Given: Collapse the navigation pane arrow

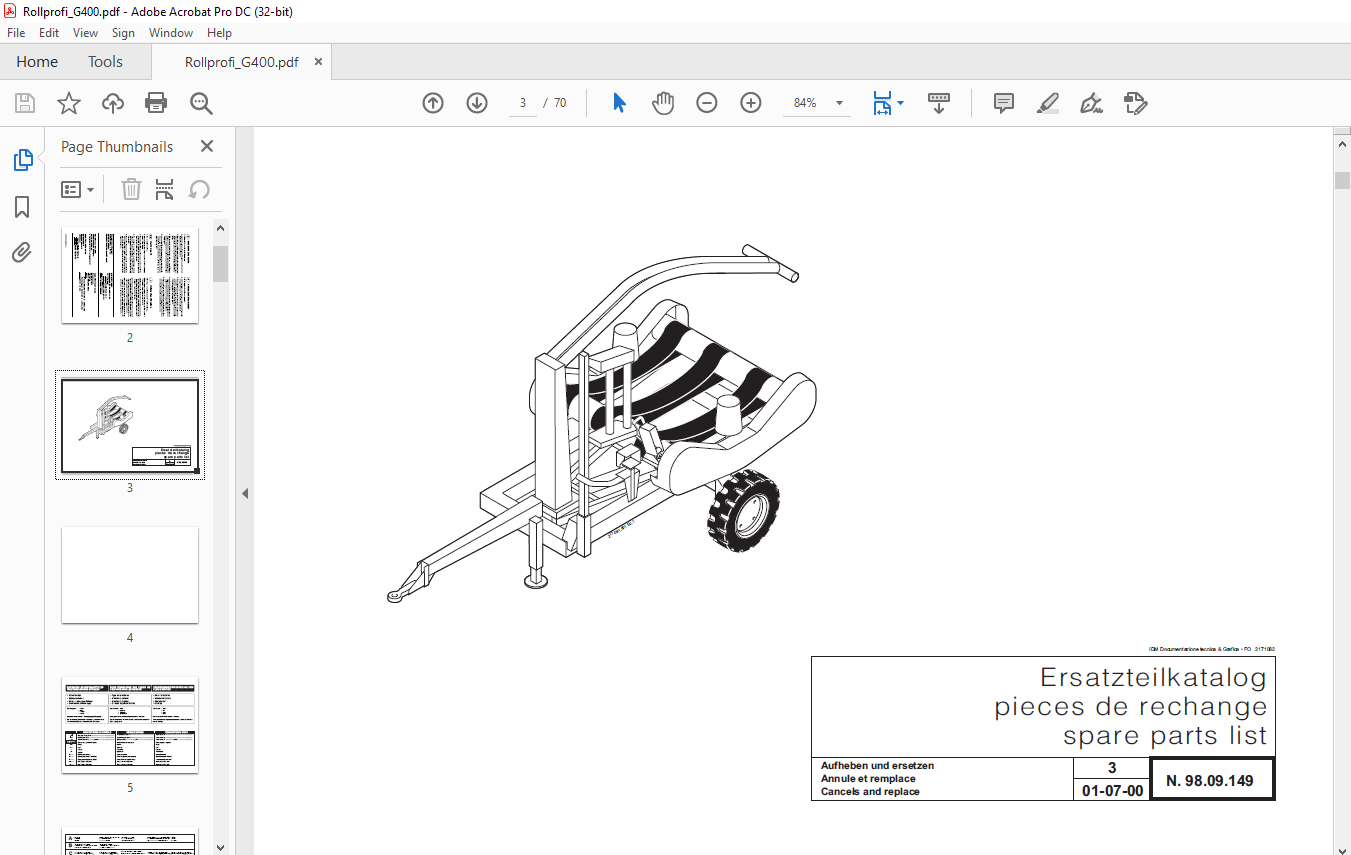Looking at the screenshot, I should coord(245,493).
